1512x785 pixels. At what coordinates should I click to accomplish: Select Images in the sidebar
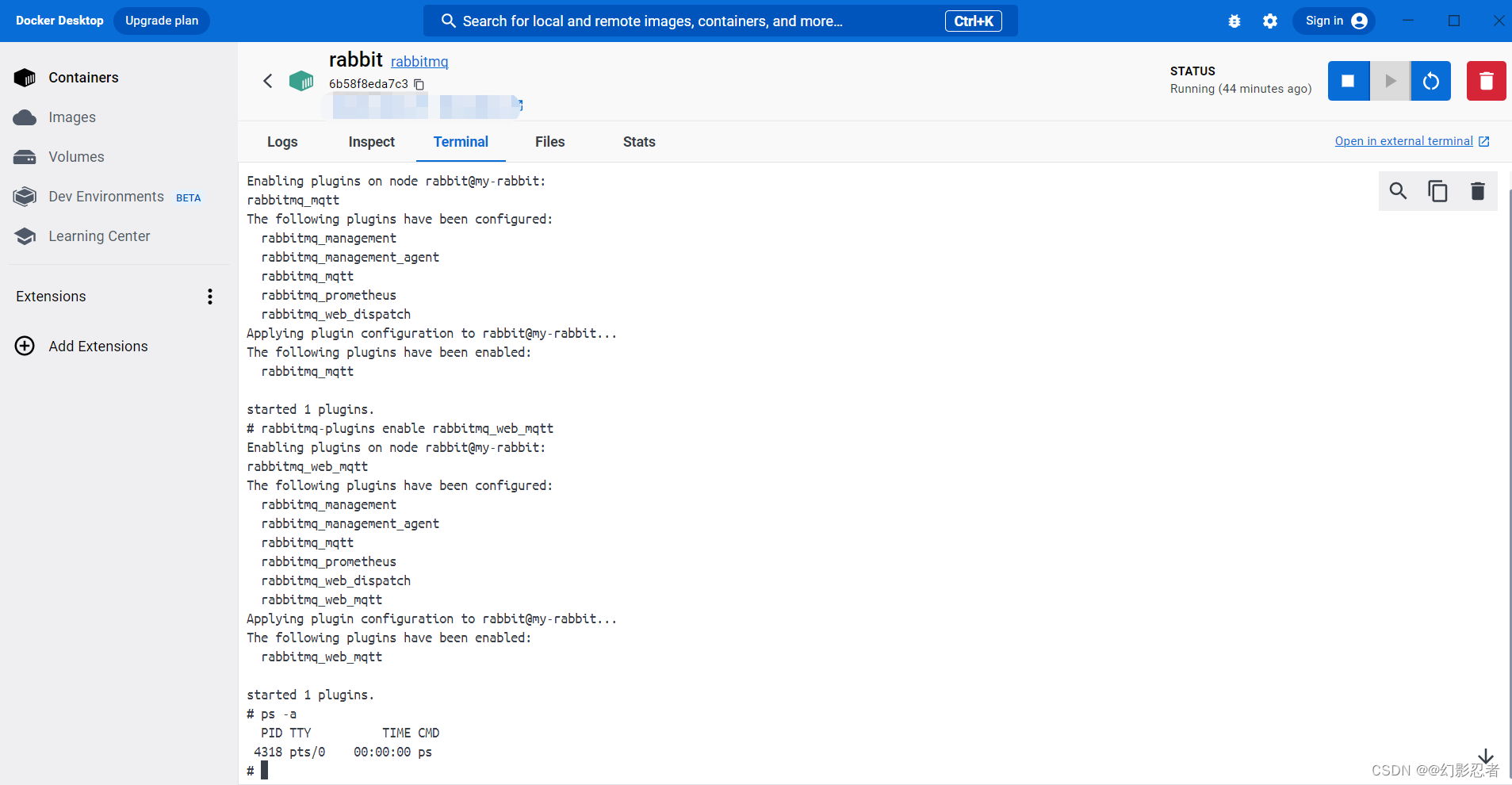click(x=72, y=117)
